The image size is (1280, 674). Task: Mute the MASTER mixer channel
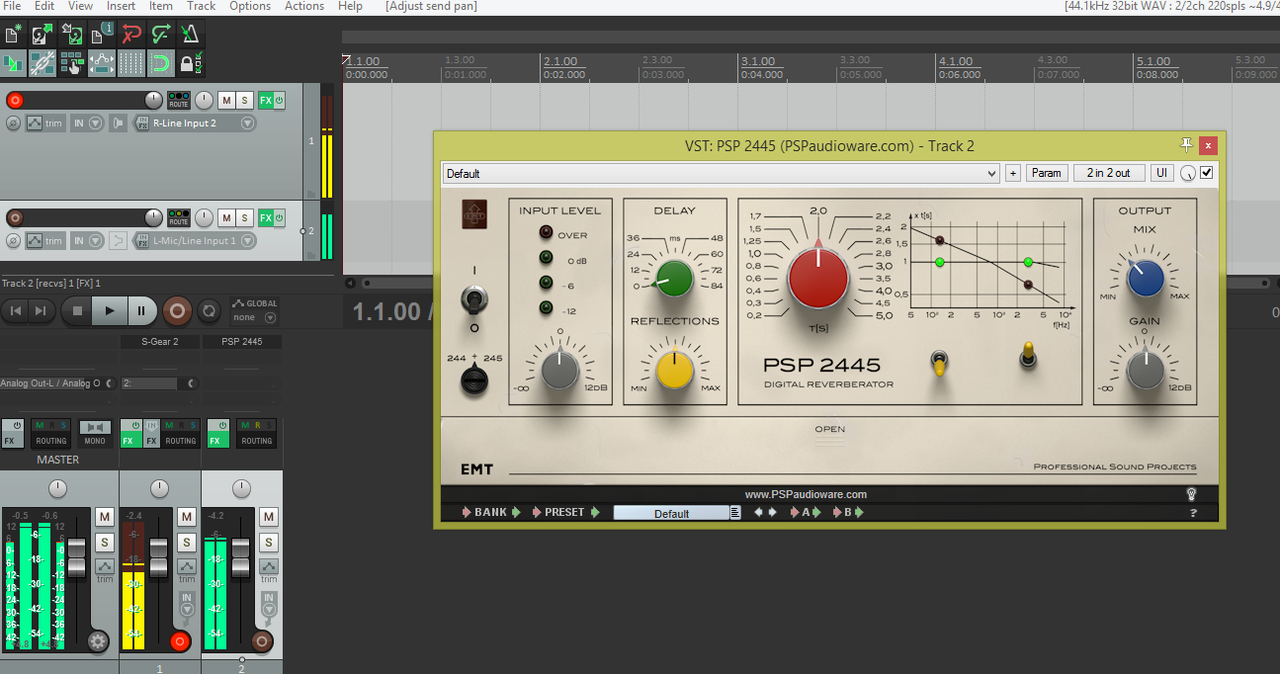click(105, 517)
